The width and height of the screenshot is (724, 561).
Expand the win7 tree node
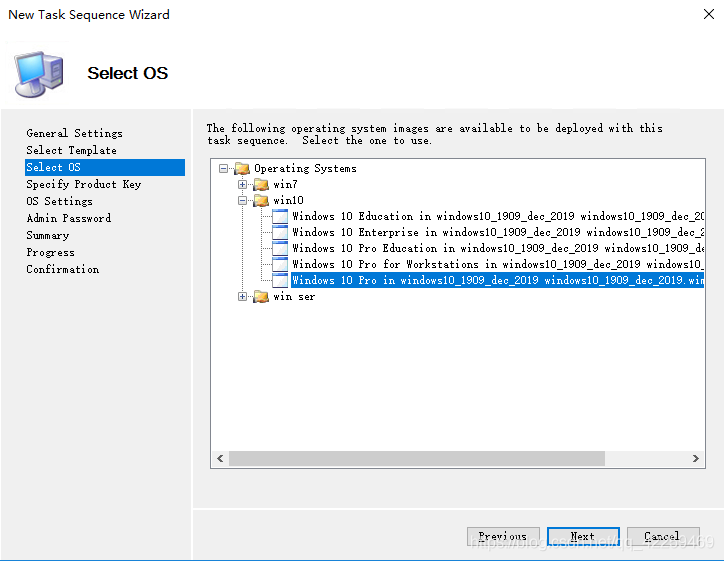tap(243, 185)
